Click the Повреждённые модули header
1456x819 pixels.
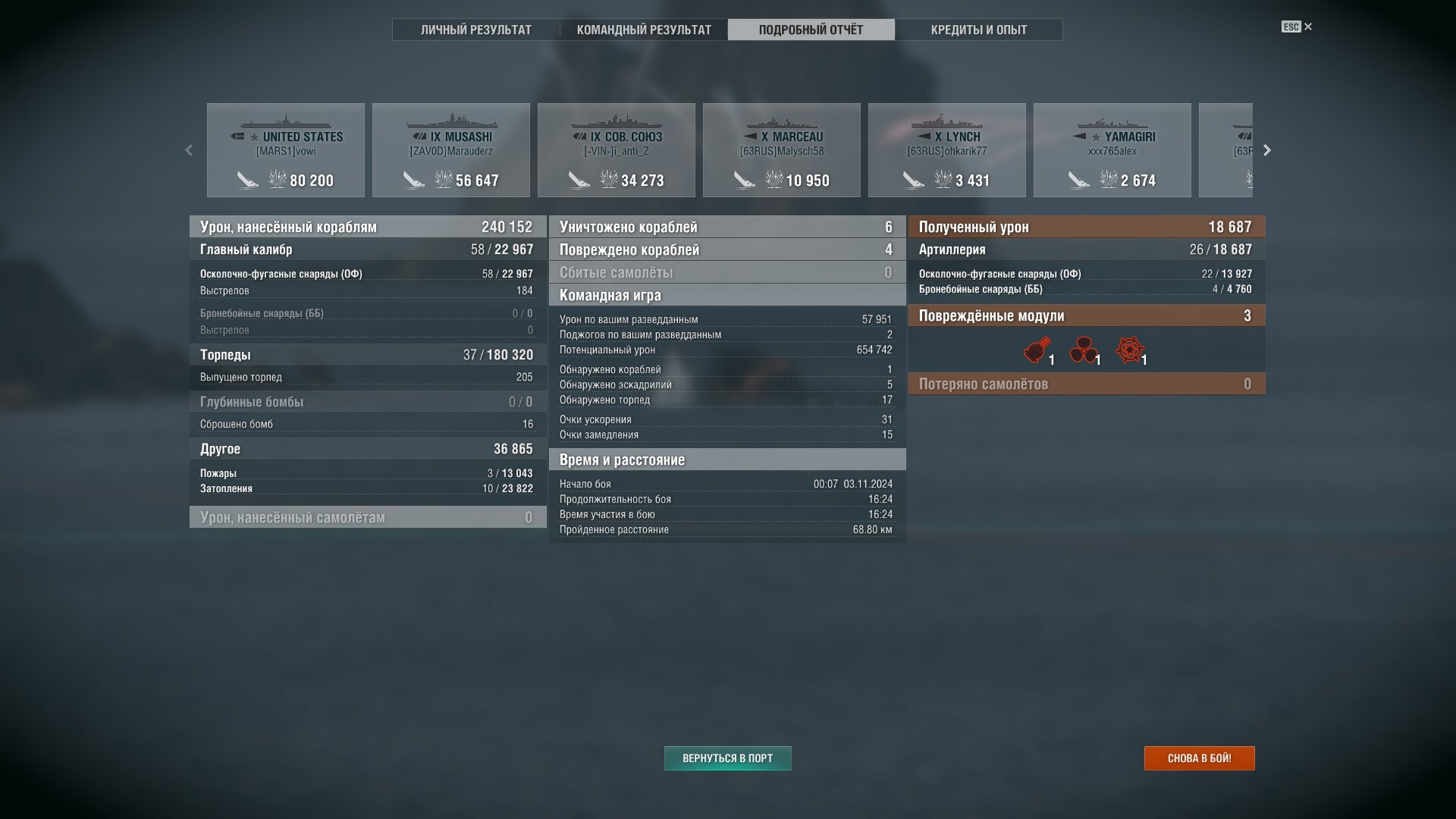coord(1087,315)
